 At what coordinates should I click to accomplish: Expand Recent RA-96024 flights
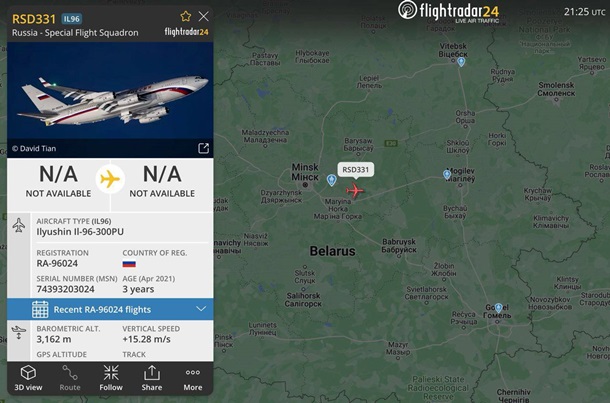point(110,309)
